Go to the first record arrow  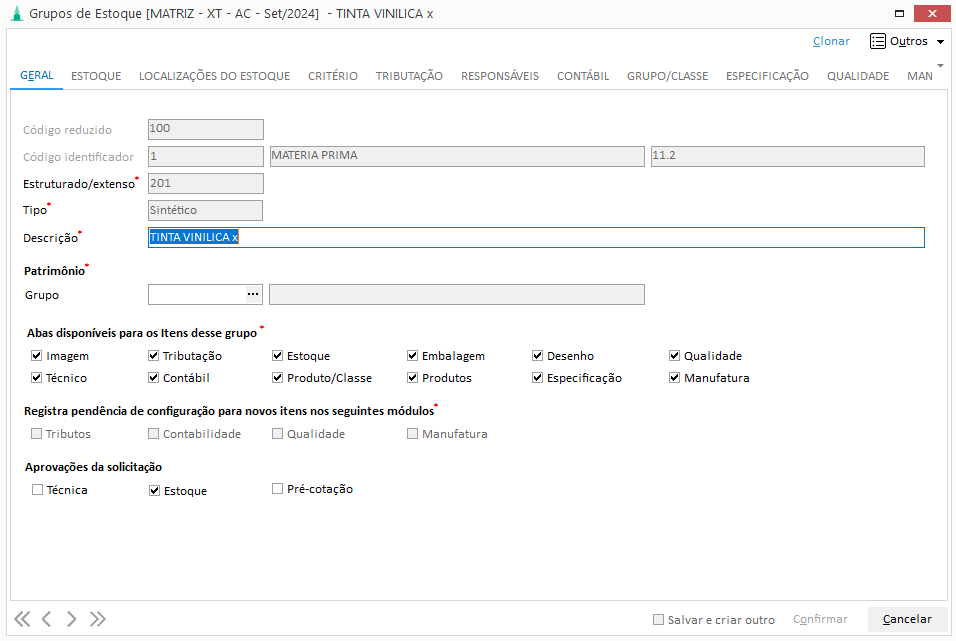tap(22, 619)
